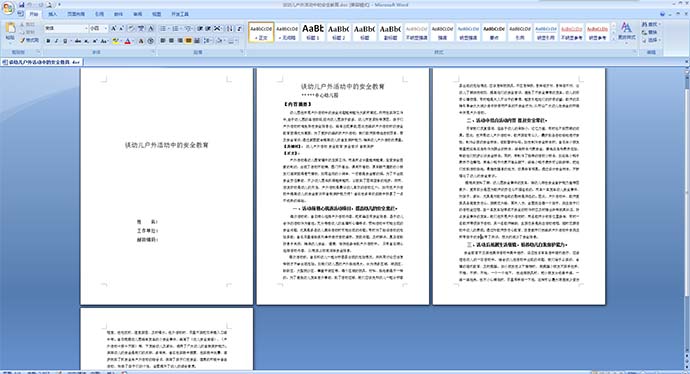
Task: Change case with the Aa icon
Action: tap(104, 41)
